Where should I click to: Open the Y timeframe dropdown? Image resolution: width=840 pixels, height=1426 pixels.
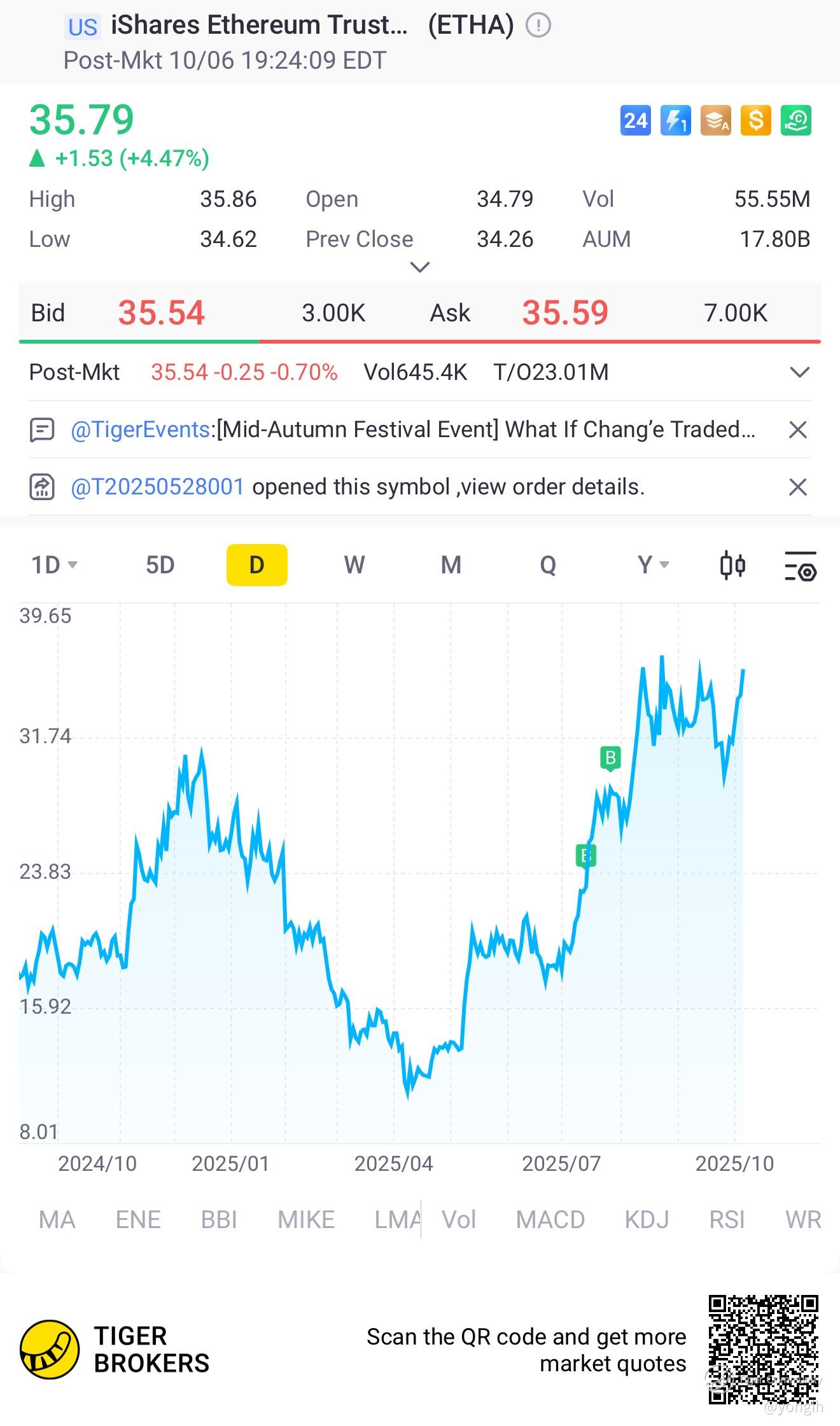(x=653, y=565)
